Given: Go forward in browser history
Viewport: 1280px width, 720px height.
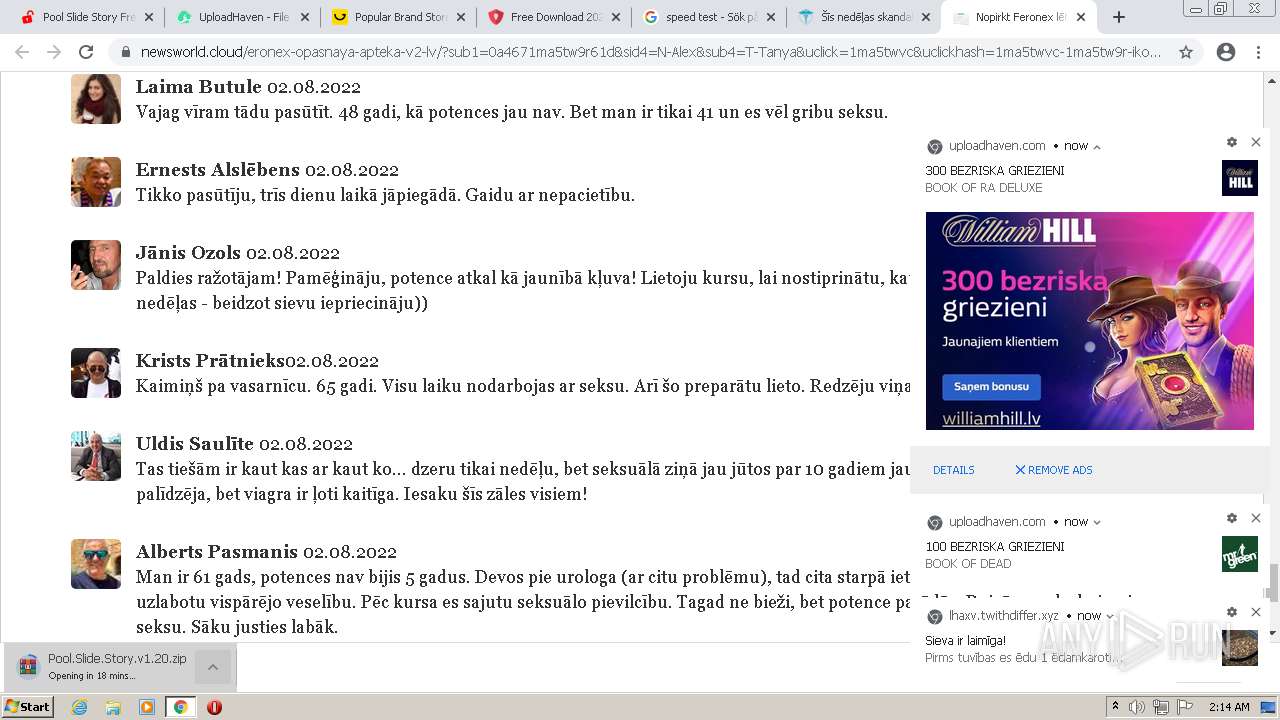Looking at the screenshot, I should (x=54, y=52).
